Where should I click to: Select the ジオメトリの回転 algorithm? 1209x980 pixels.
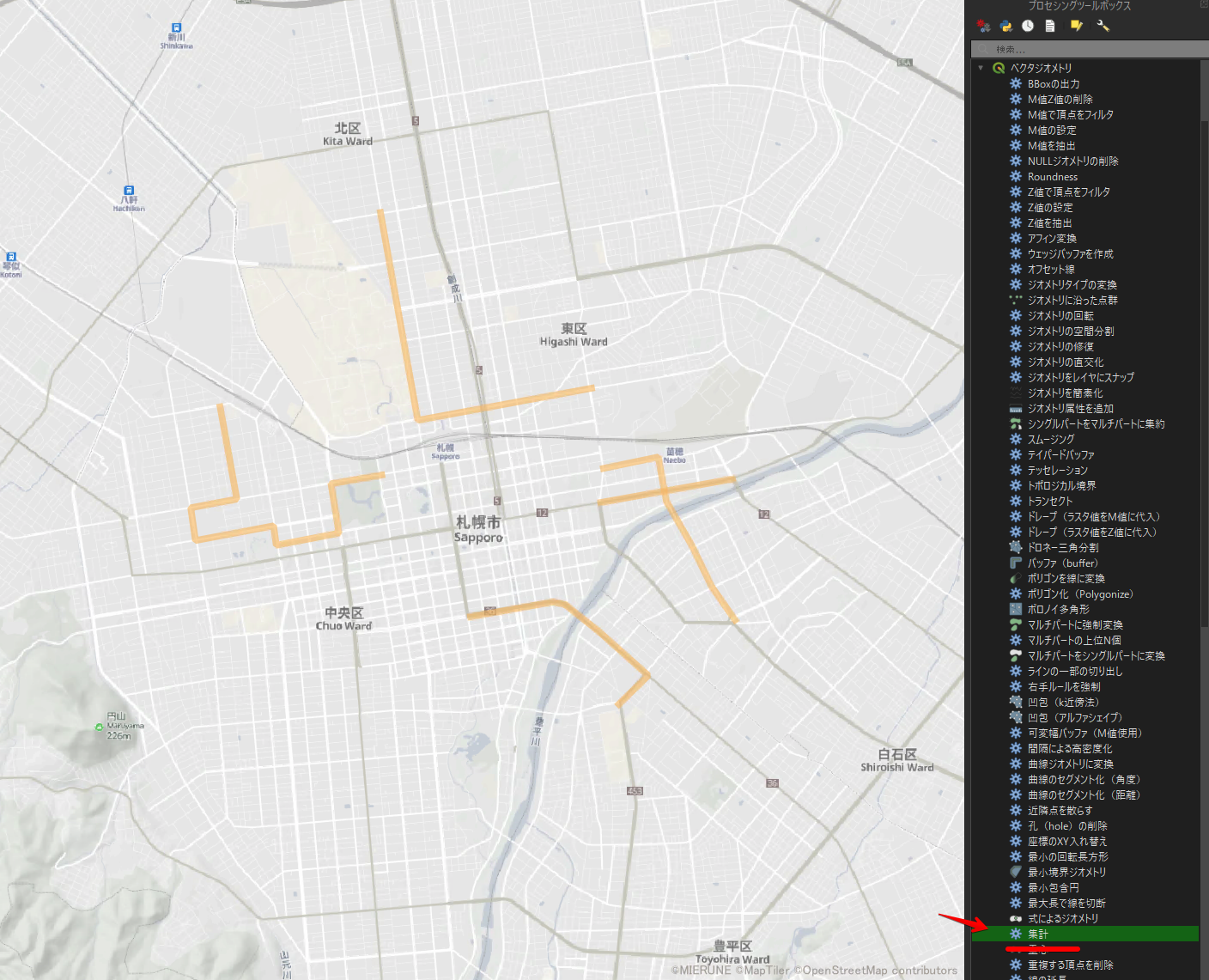1060,315
